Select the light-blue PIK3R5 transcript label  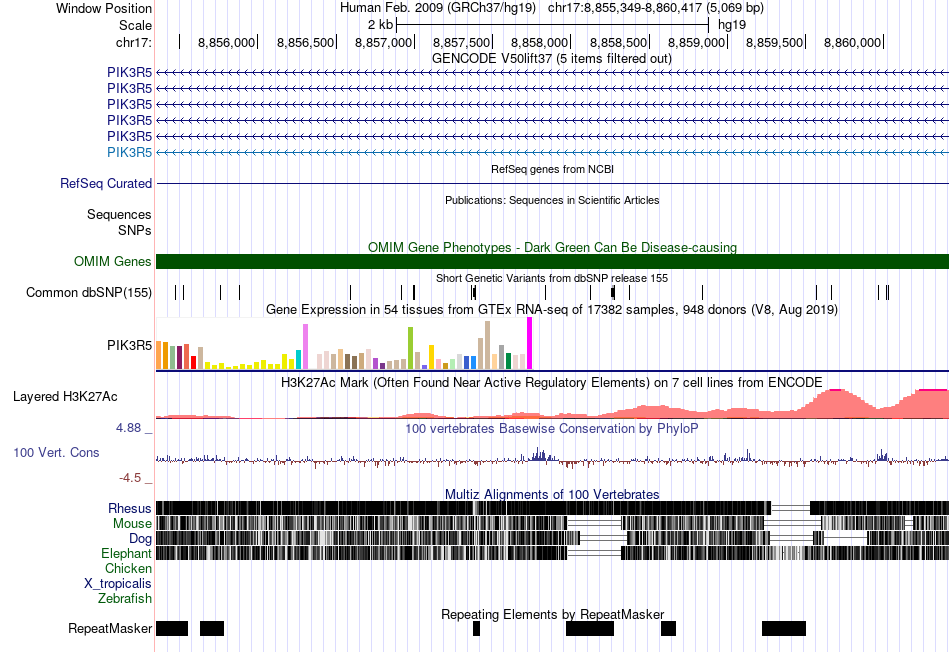[x=129, y=152]
